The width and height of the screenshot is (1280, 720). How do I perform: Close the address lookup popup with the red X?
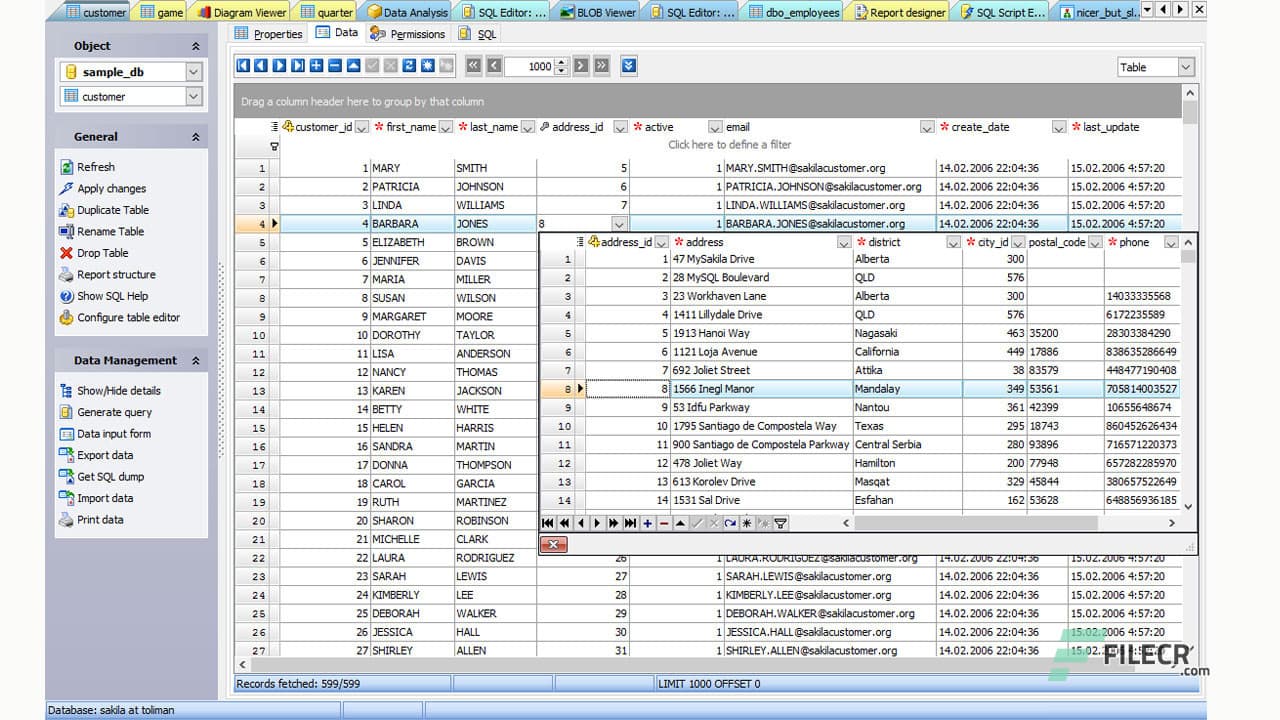point(554,545)
